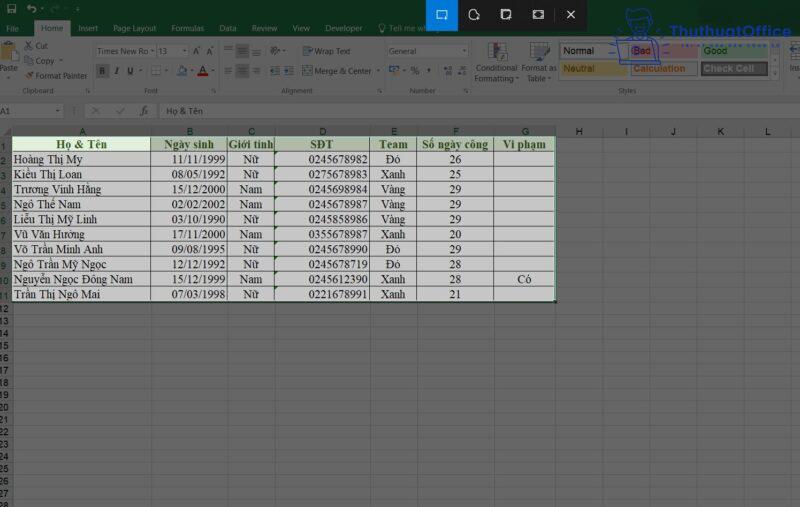Select Window Snip mode in the snipping bar

pos(506,15)
